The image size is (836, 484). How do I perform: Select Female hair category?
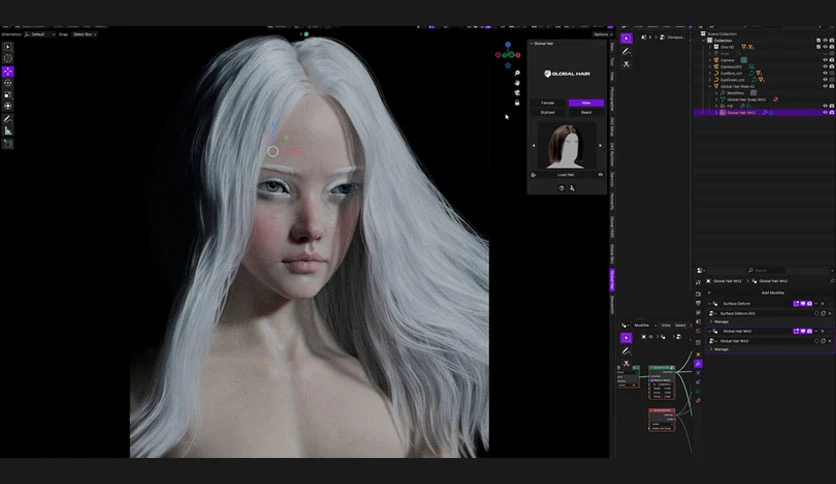click(548, 103)
